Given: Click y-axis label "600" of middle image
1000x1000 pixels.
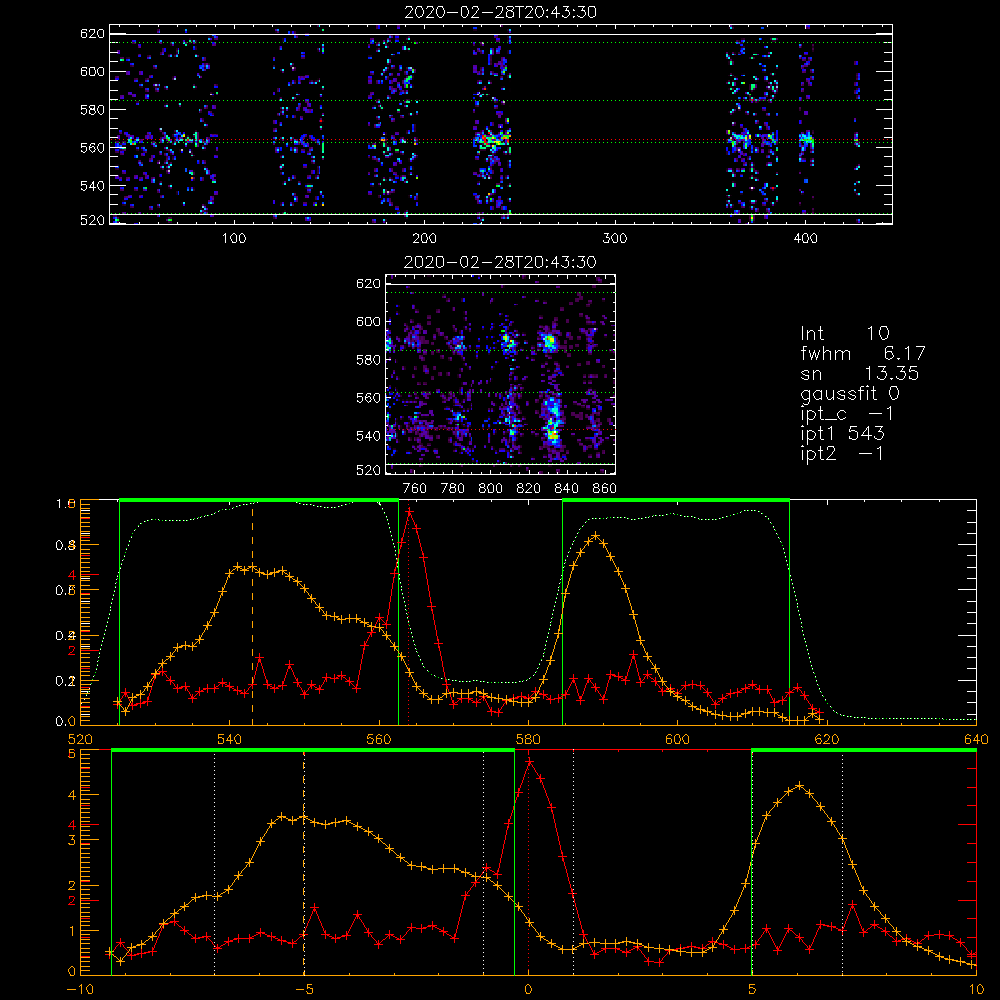Looking at the screenshot, I should [x=369, y=321].
